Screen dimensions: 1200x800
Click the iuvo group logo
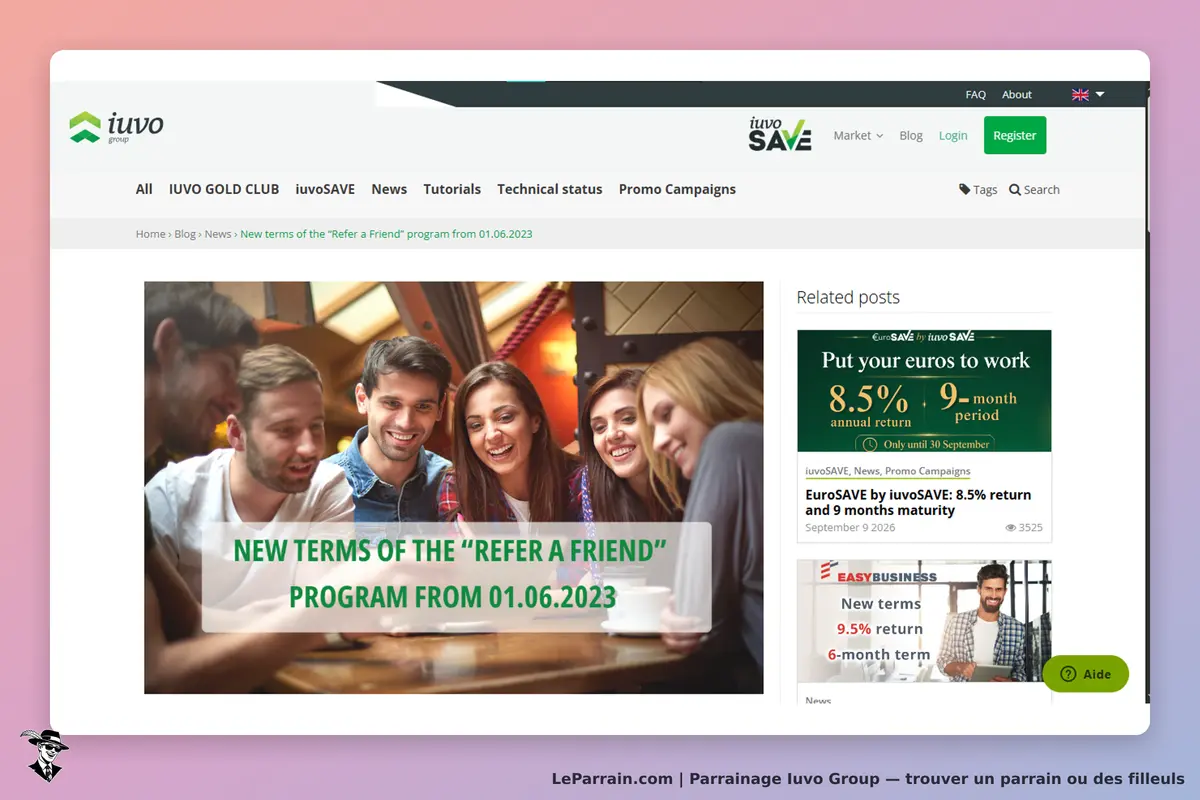click(x=116, y=127)
